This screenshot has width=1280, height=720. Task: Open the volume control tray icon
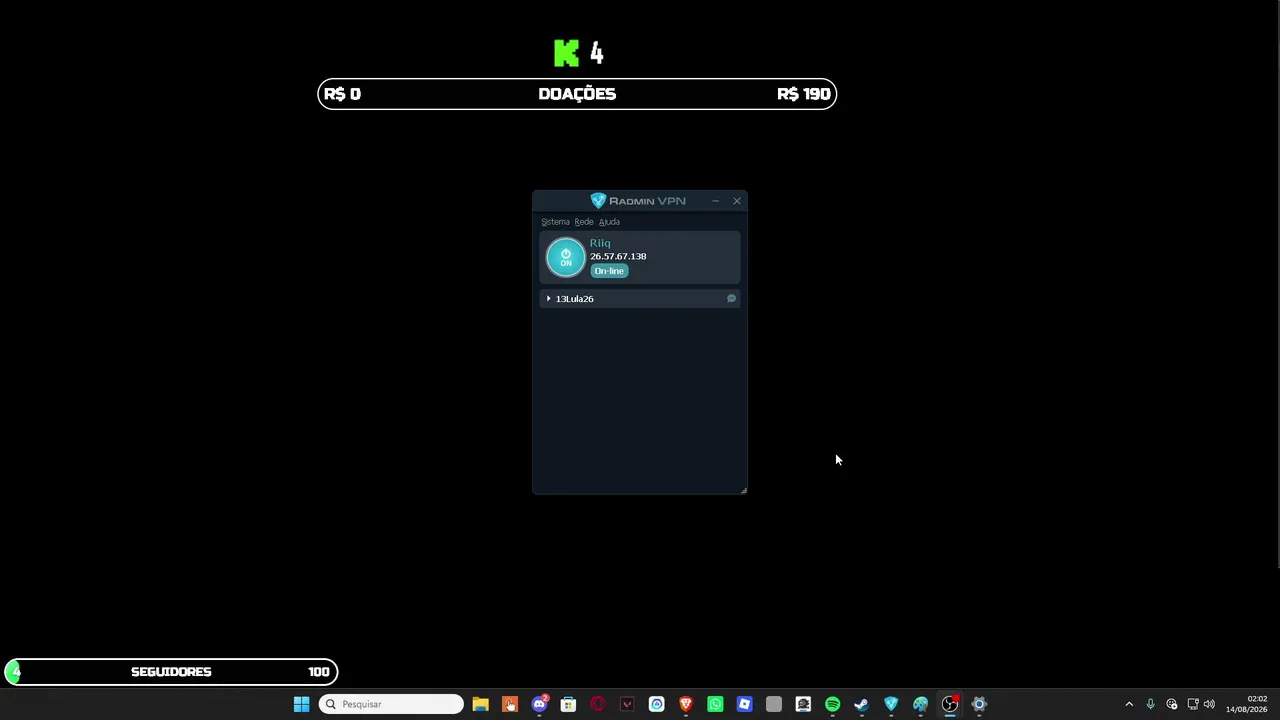(x=1209, y=704)
